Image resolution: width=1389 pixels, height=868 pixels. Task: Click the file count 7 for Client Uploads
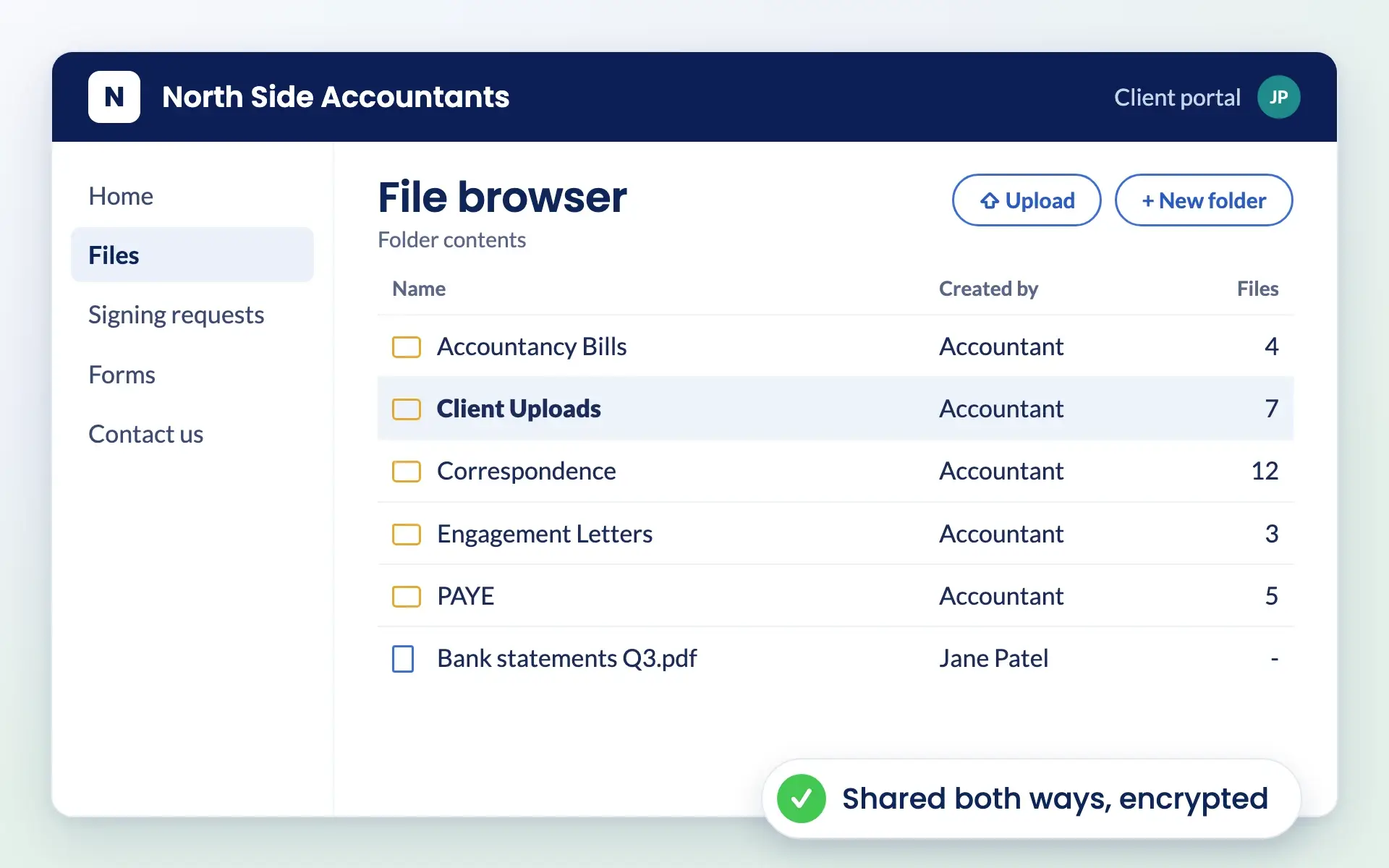click(1272, 409)
